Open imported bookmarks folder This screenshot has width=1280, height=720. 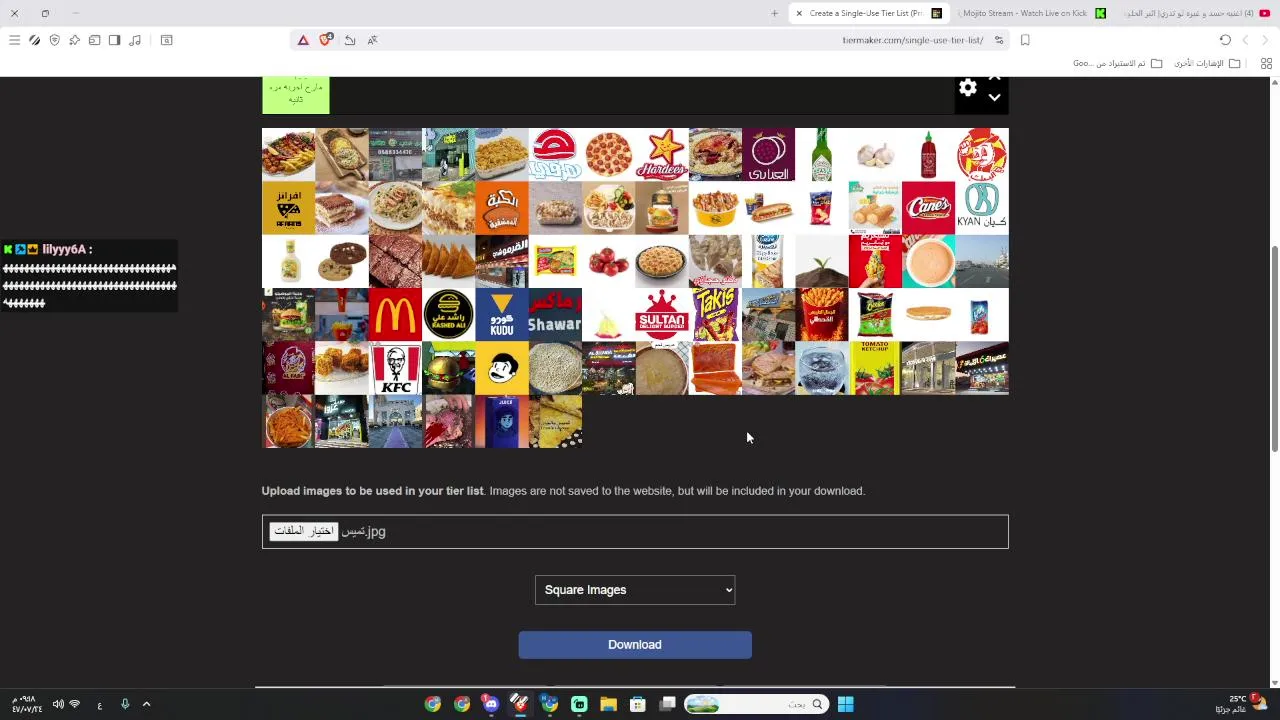(1118, 63)
